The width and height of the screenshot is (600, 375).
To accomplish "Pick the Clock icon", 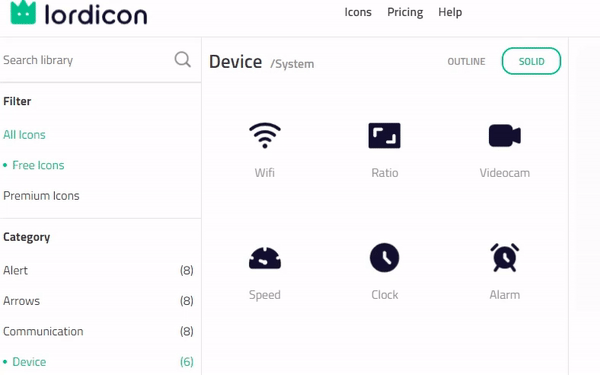I will tap(385, 258).
